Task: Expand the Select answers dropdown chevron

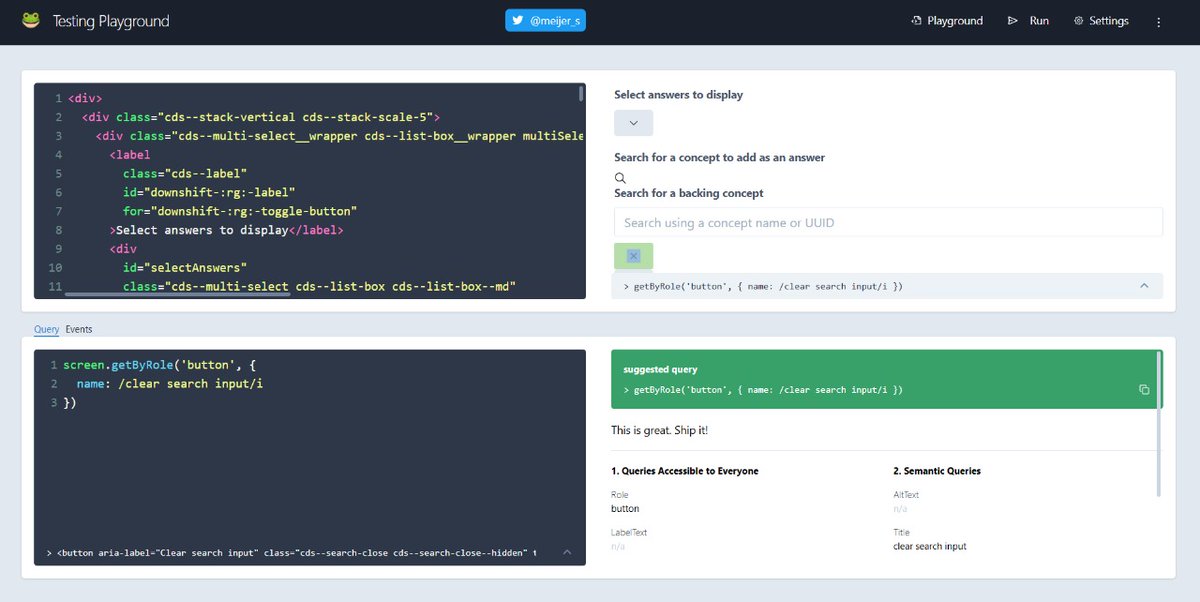Action: click(633, 123)
